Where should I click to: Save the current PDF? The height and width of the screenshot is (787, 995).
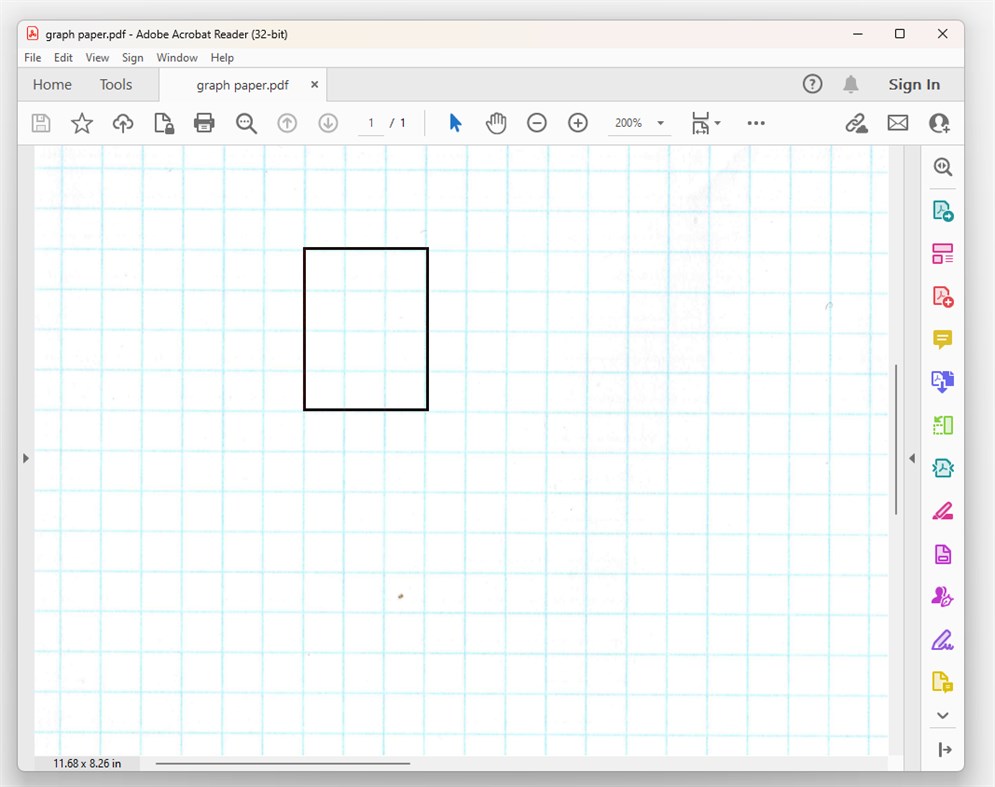coord(40,122)
